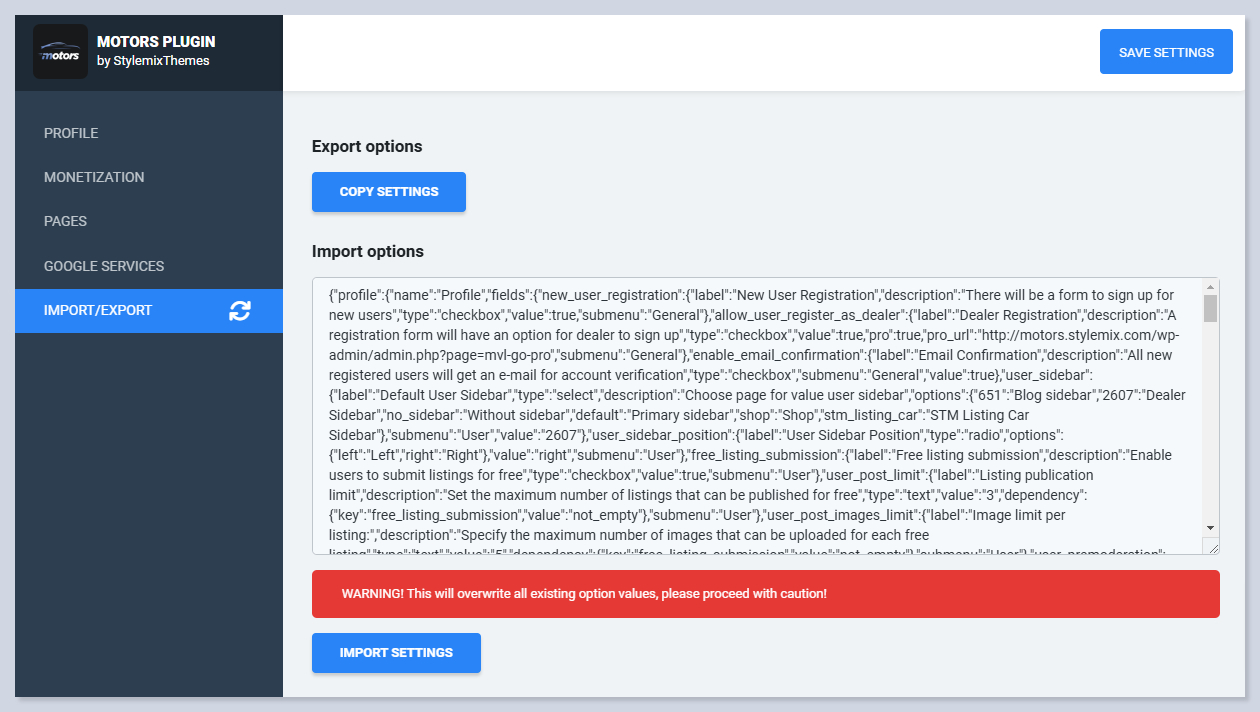Go to the Monetization section
Image resolution: width=1260 pixels, height=712 pixels.
(x=94, y=177)
